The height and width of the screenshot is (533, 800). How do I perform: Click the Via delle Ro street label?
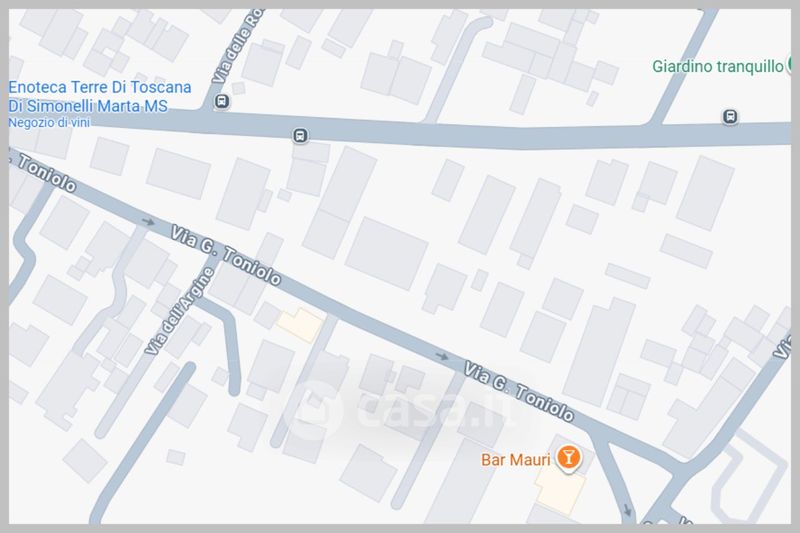click(238, 47)
